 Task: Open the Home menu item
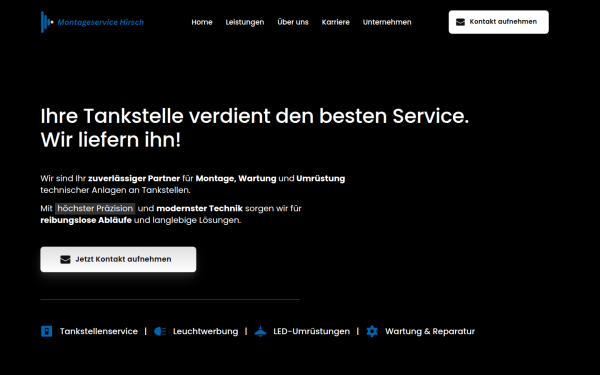(x=202, y=22)
